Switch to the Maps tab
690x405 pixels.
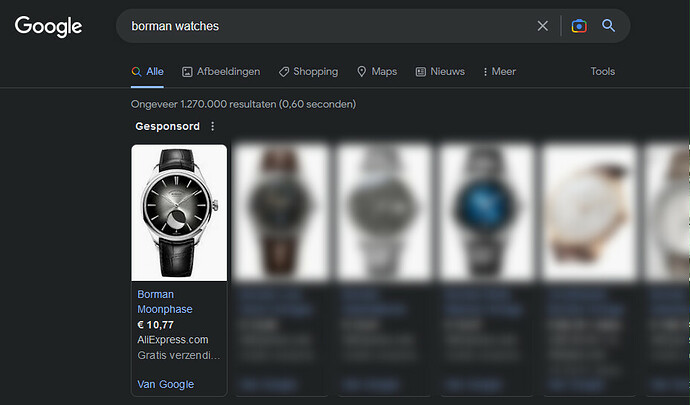pyautogui.click(x=377, y=72)
